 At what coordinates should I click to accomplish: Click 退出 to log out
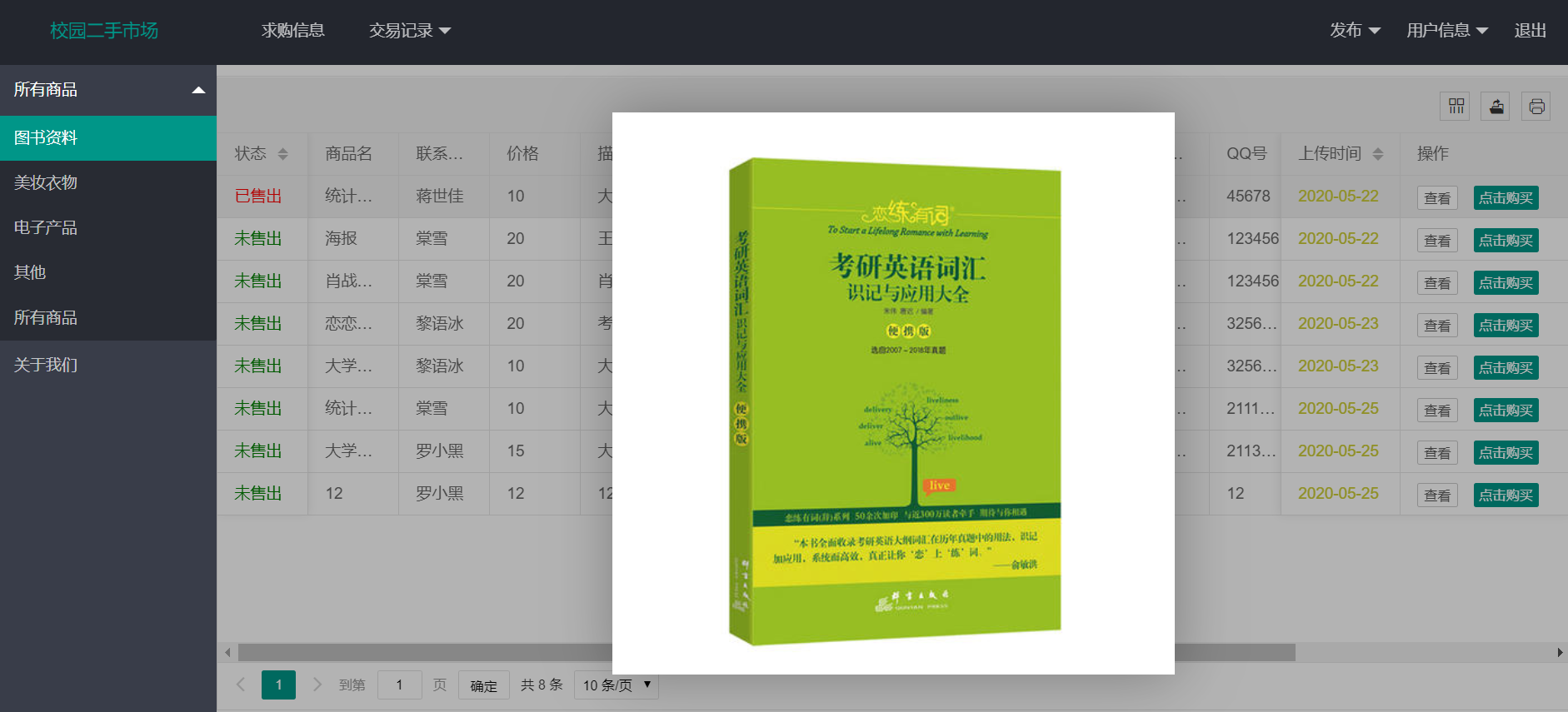1530,31
